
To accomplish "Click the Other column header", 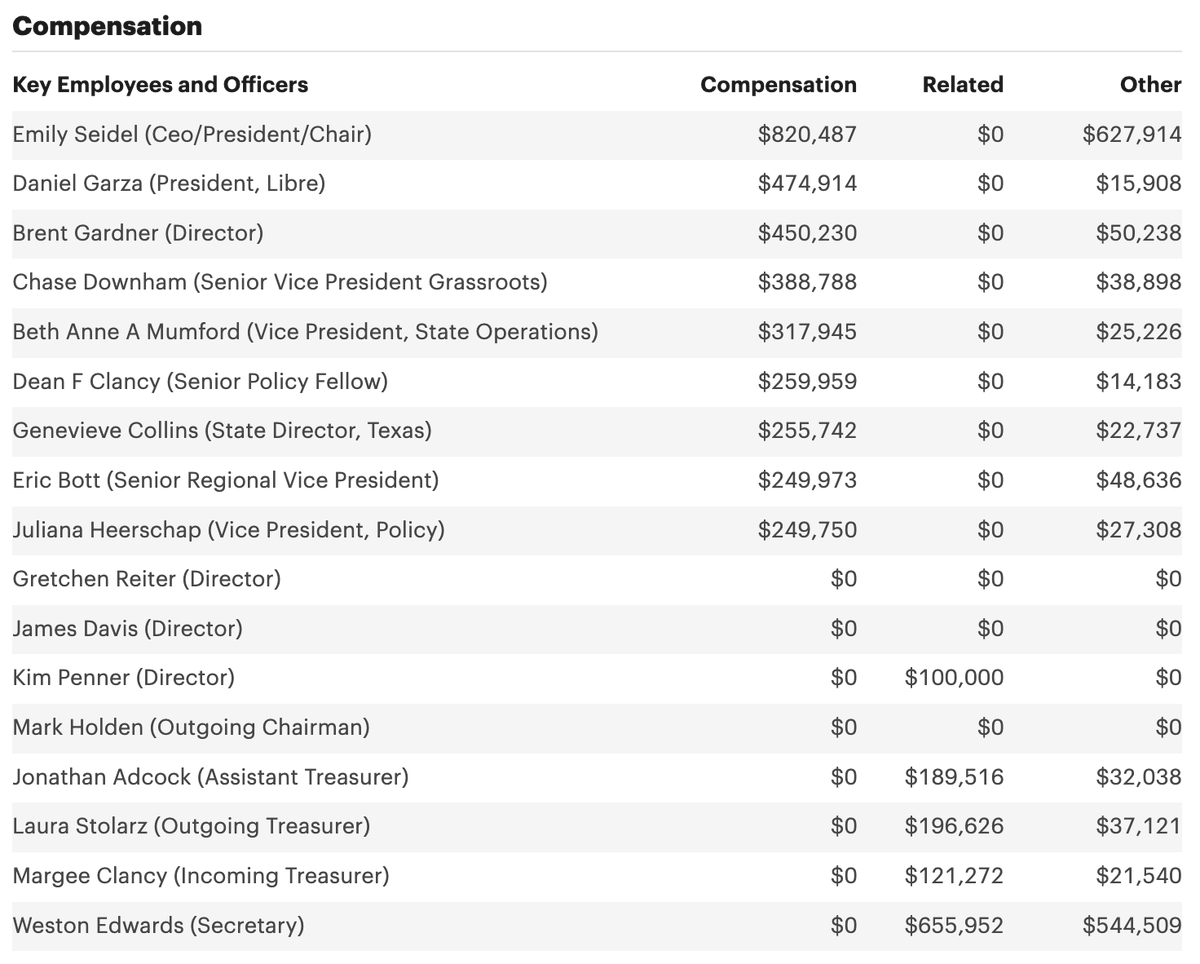I will (1151, 85).
